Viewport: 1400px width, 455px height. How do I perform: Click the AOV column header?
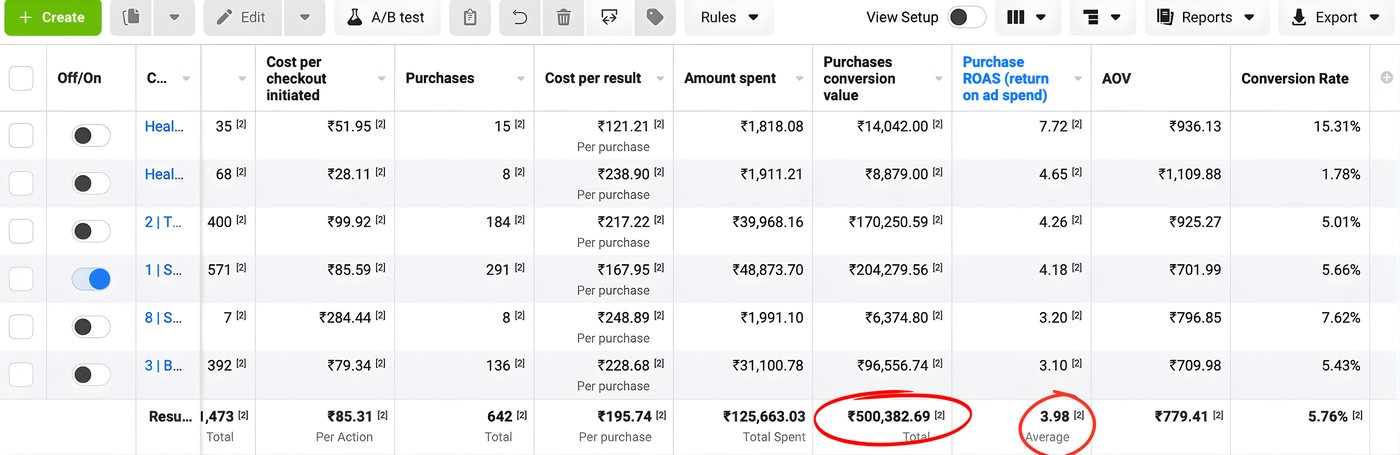point(1116,79)
